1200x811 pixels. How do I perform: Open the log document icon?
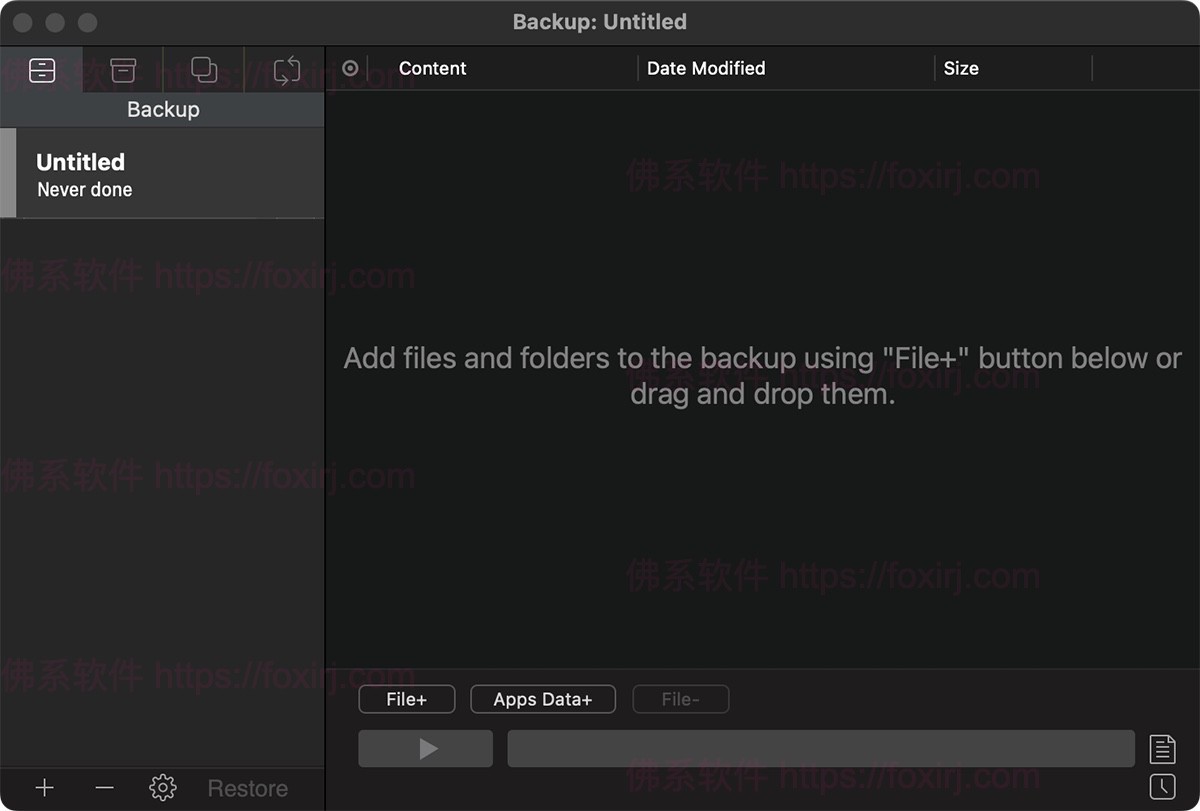(x=1162, y=748)
